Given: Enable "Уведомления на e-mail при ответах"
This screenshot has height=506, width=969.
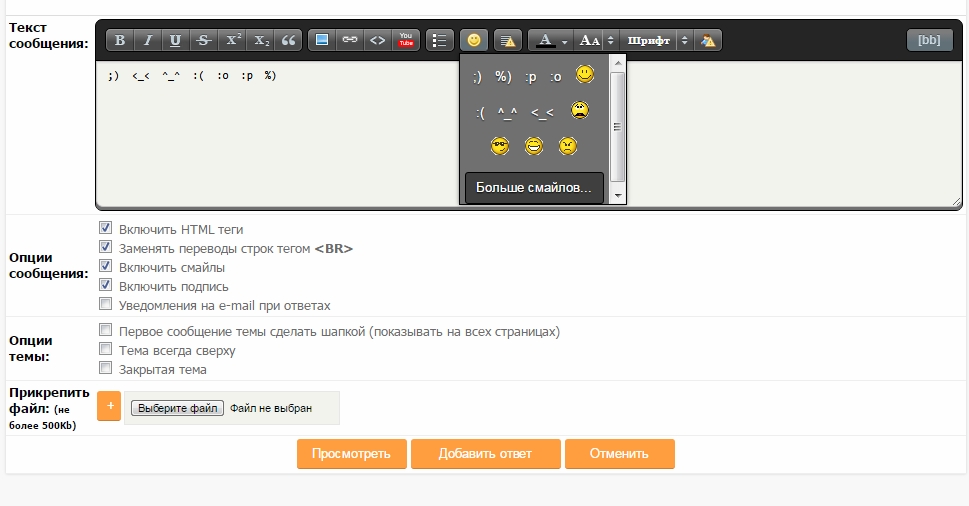Looking at the screenshot, I should pyautogui.click(x=105, y=305).
